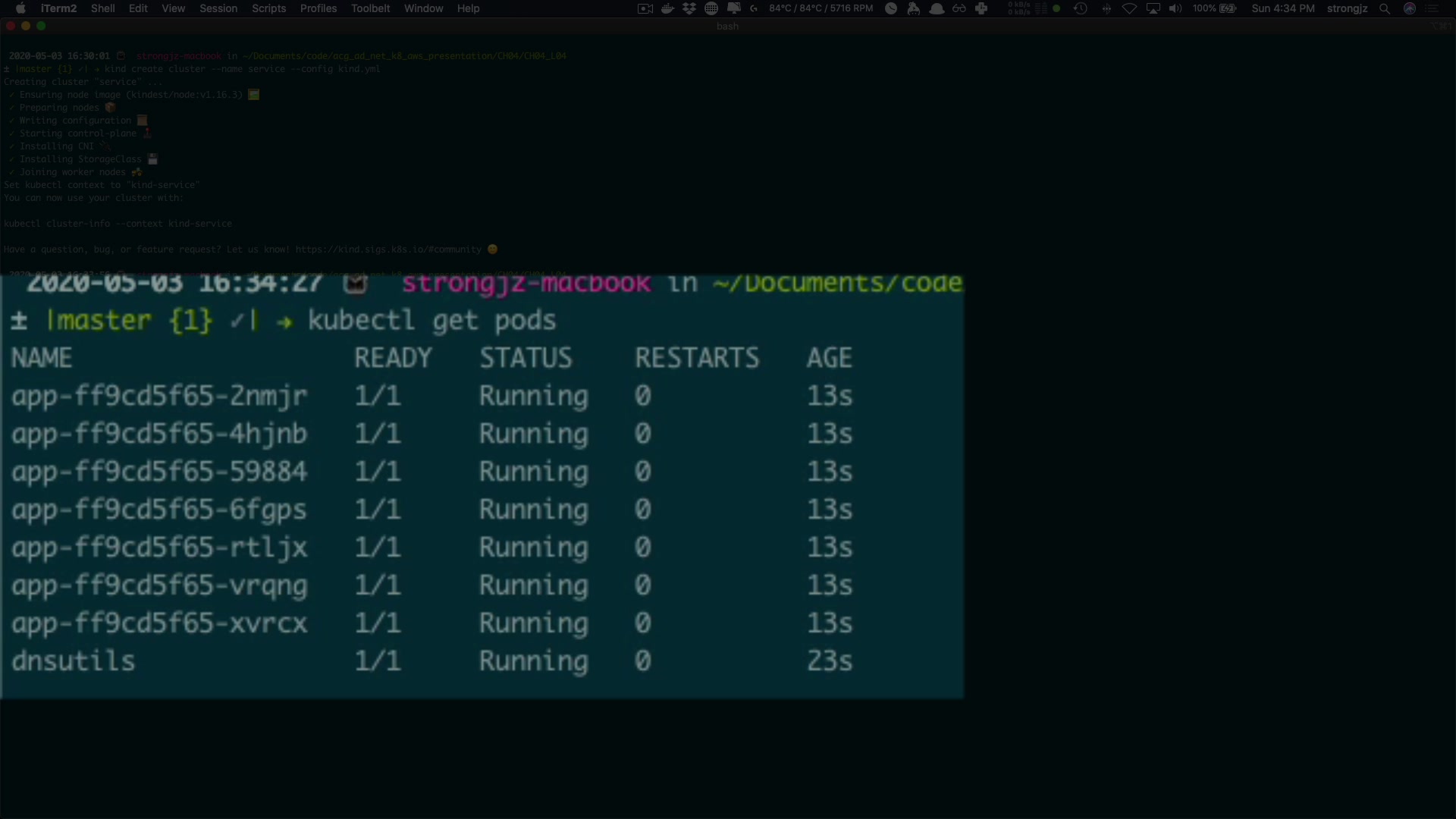Click the Docker whale menu bar icon
This screenshot has height=819, width=1456.
coord(668,8)
